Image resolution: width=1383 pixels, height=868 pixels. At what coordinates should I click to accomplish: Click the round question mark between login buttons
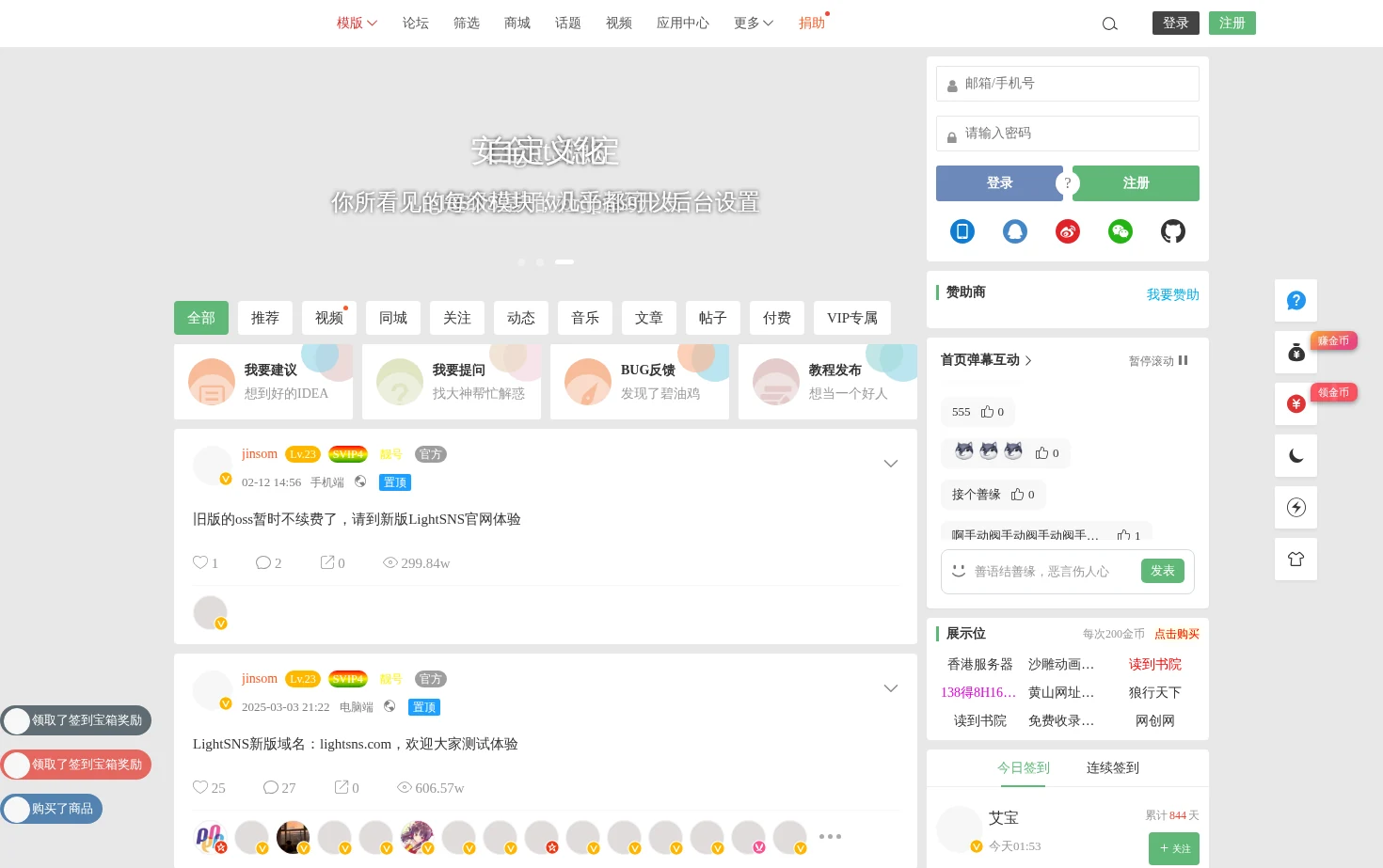[1068, 183]
